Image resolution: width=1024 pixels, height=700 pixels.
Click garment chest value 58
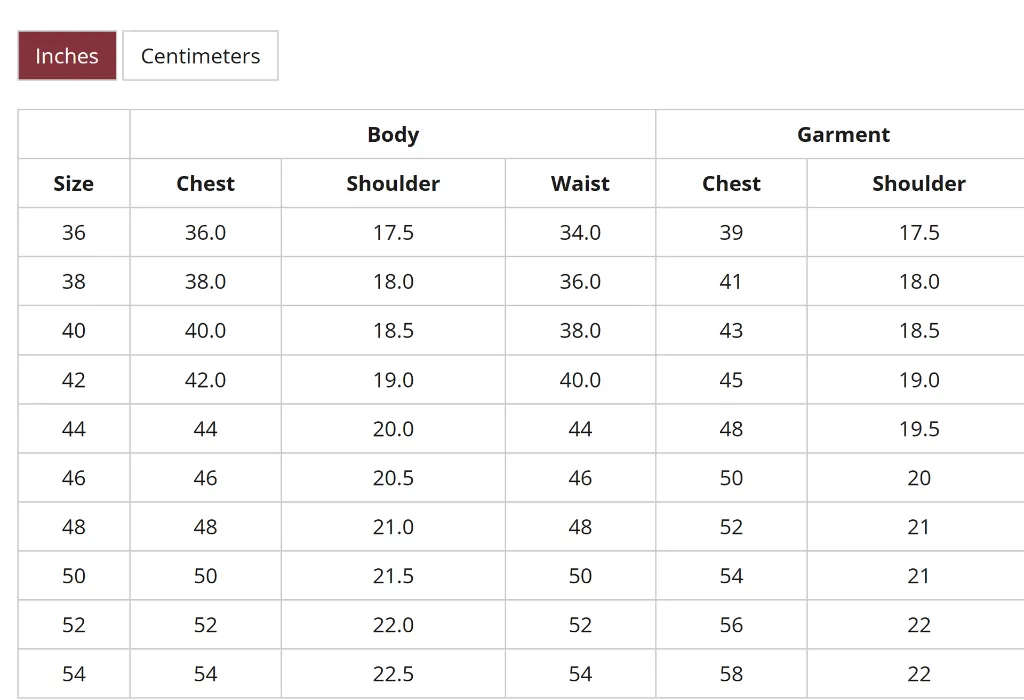pyautogui.click(x=731, y=673)
